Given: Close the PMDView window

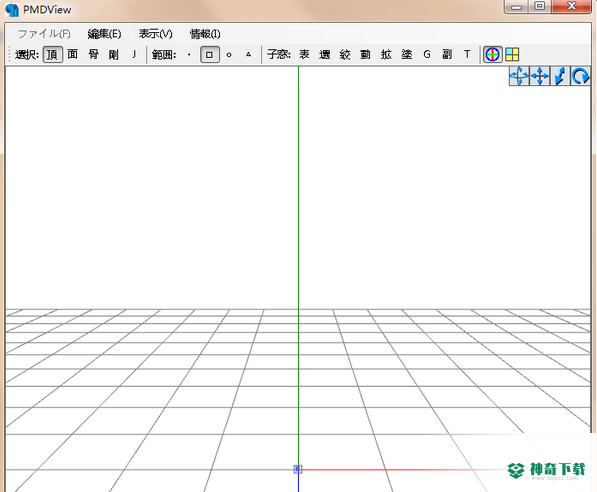Looking at the screenshot, I should (x=571, y=6).
